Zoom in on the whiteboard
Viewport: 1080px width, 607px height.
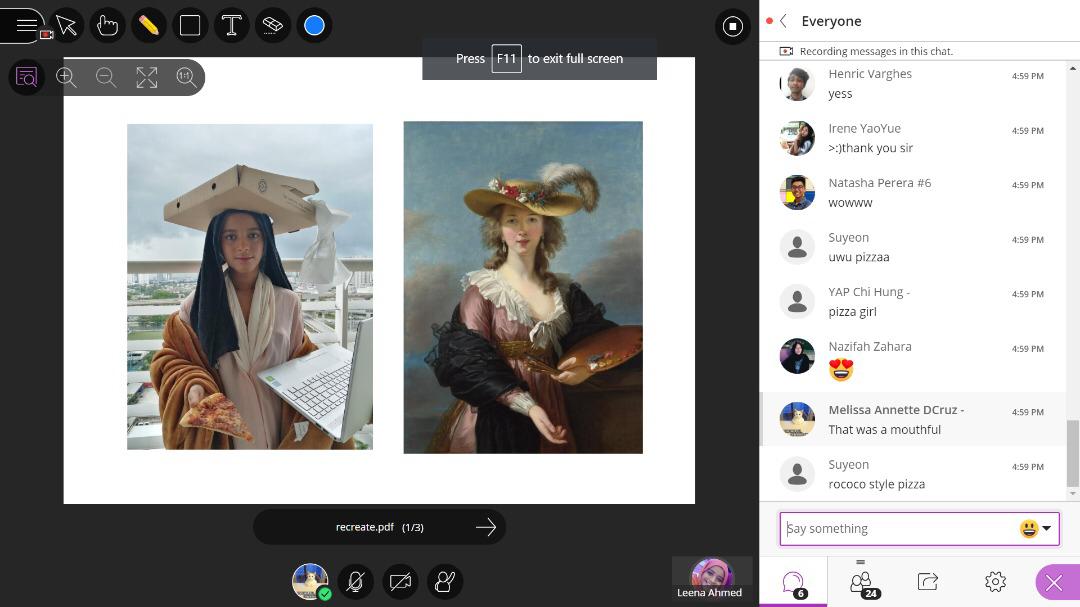tap(66, 78)
